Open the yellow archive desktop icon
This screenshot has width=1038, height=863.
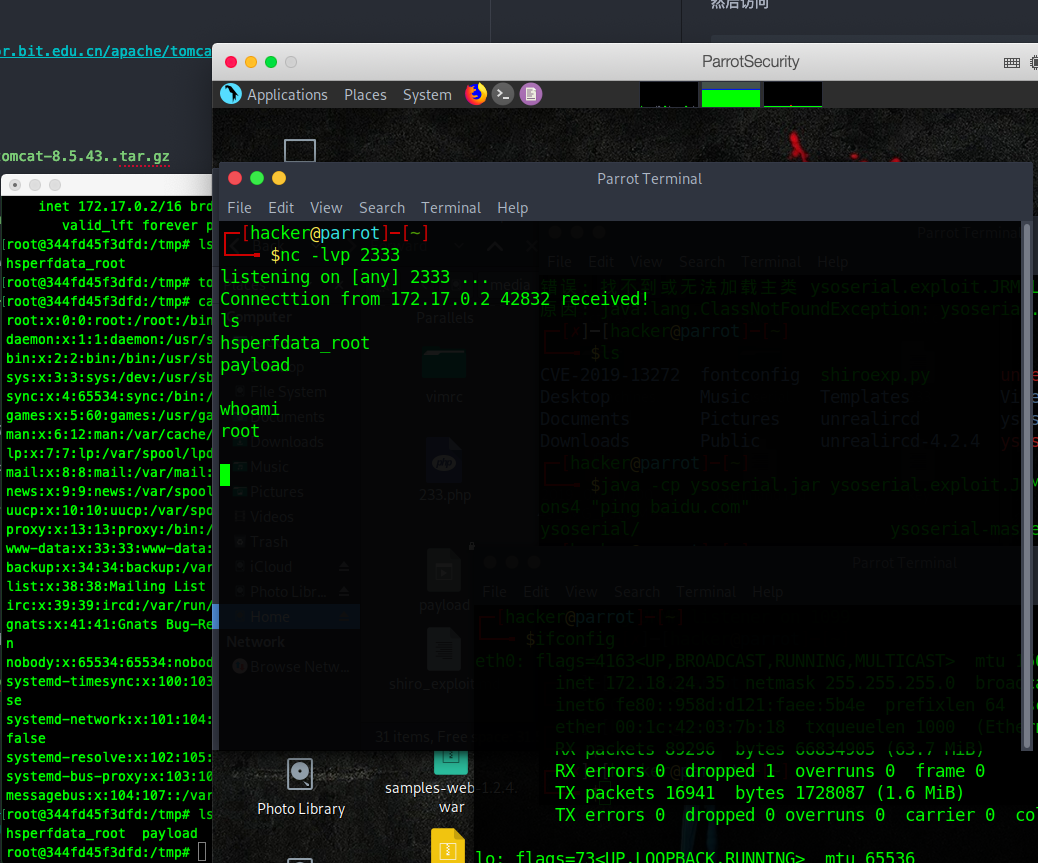[448, 846]
